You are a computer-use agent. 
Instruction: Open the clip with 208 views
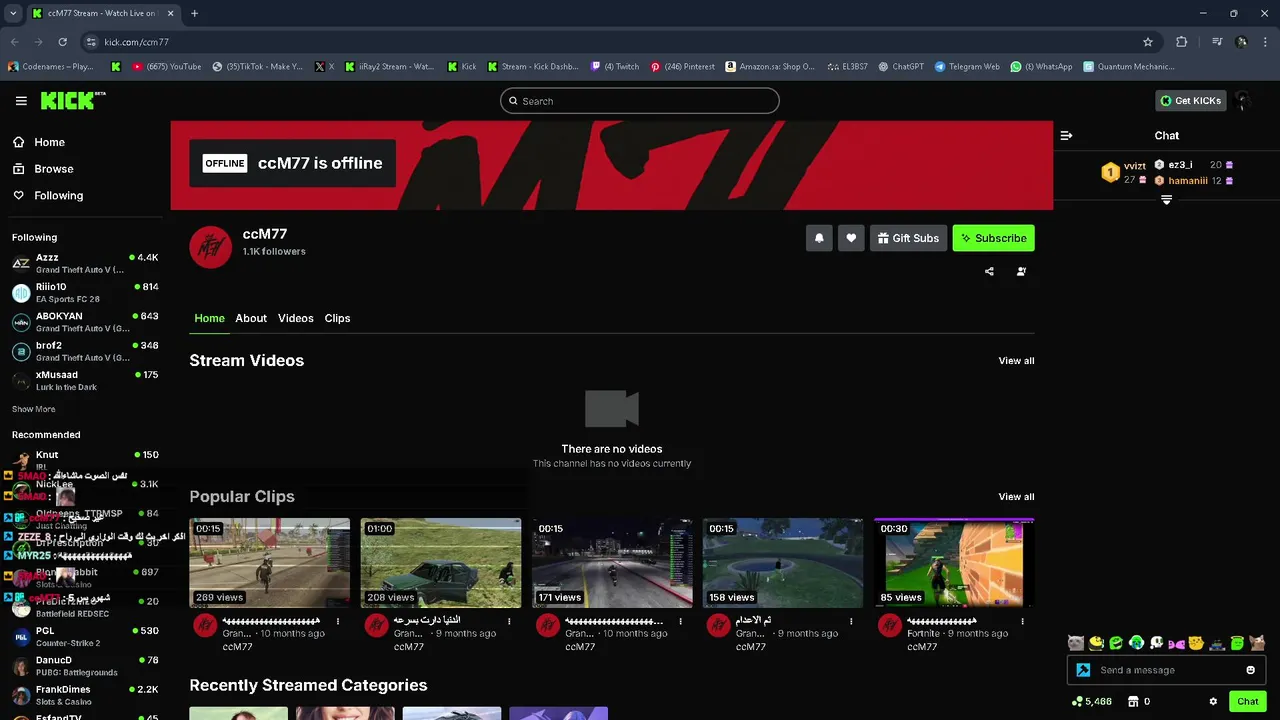point(441,563)
